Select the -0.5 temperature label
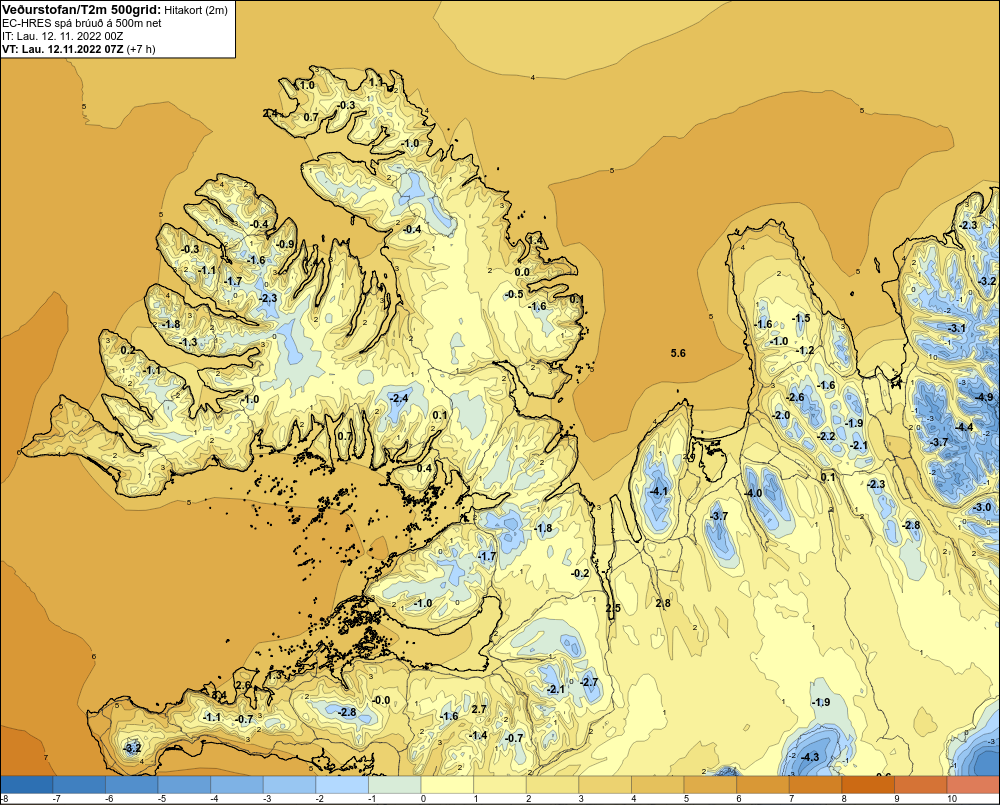 tap(514, 294)
